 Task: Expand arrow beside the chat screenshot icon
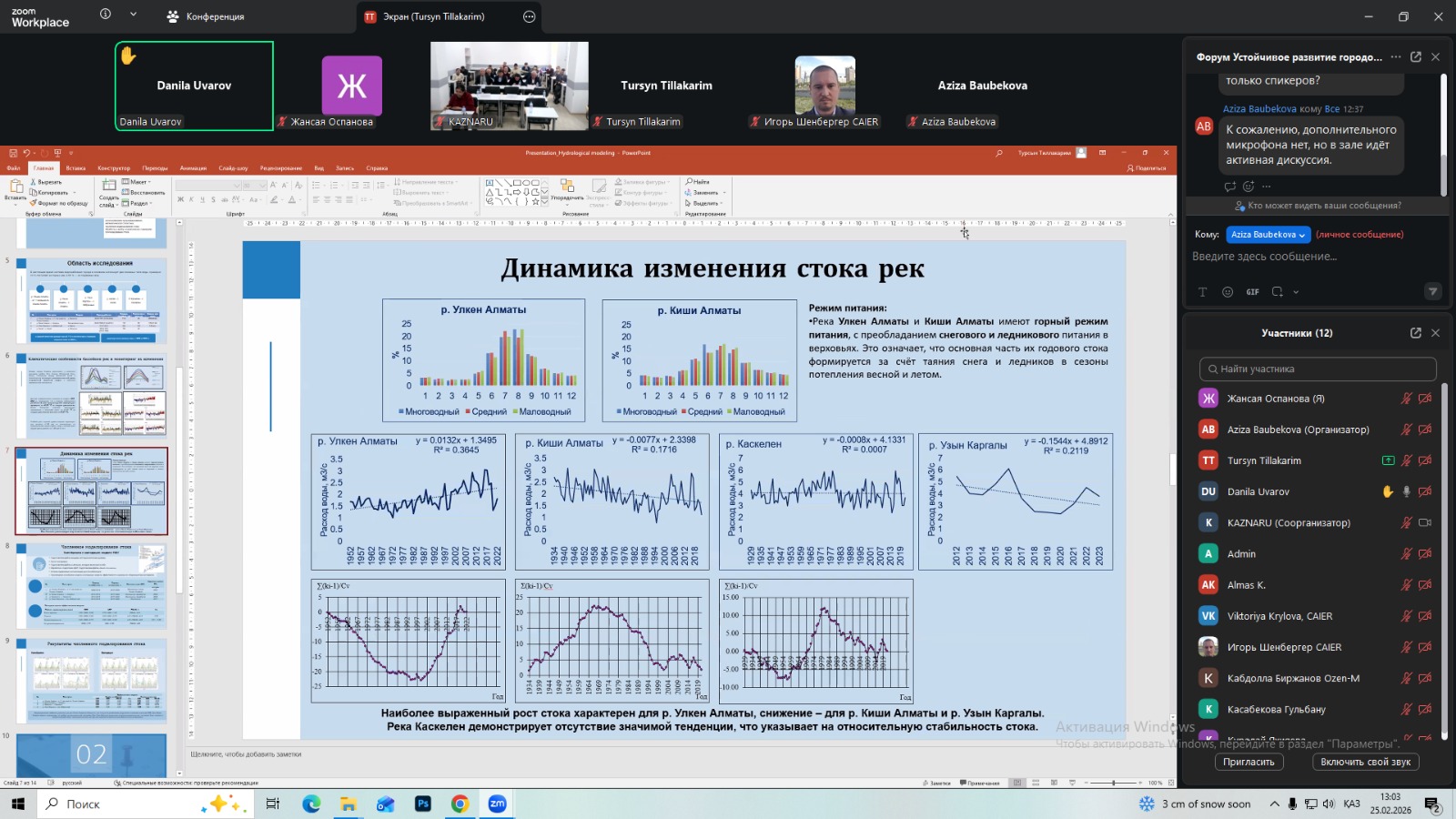click(1296, 292)
